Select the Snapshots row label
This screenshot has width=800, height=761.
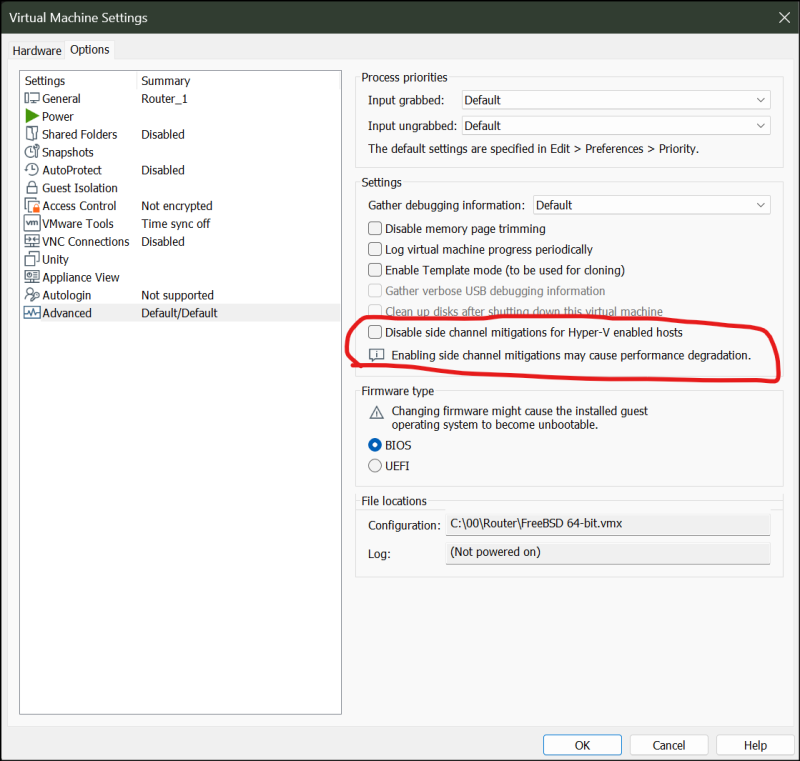click(68, 152)
